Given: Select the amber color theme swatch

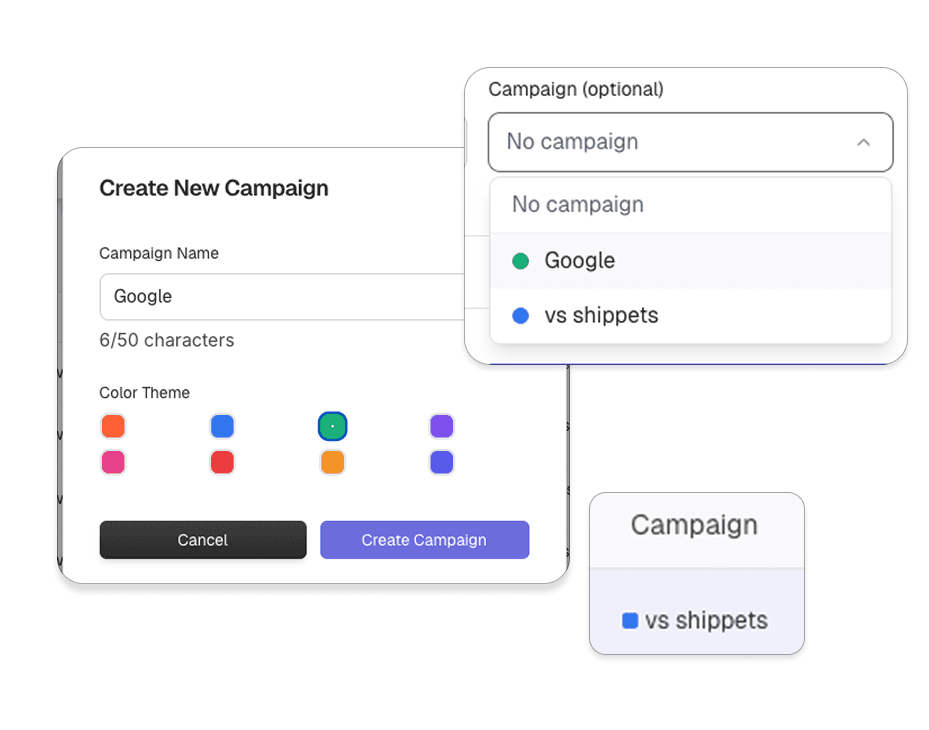Looking at the screenshot, I should pos(331,462).
